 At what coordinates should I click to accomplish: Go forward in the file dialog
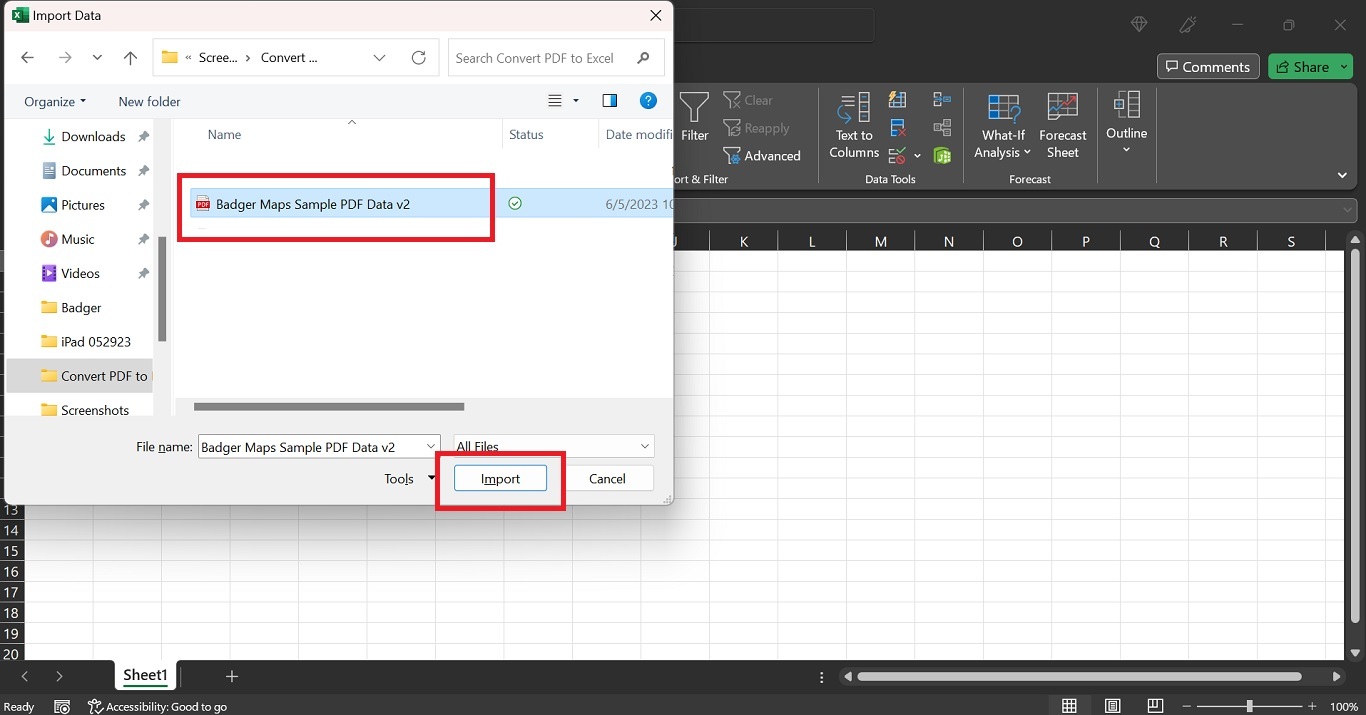[x=65, y=58]
